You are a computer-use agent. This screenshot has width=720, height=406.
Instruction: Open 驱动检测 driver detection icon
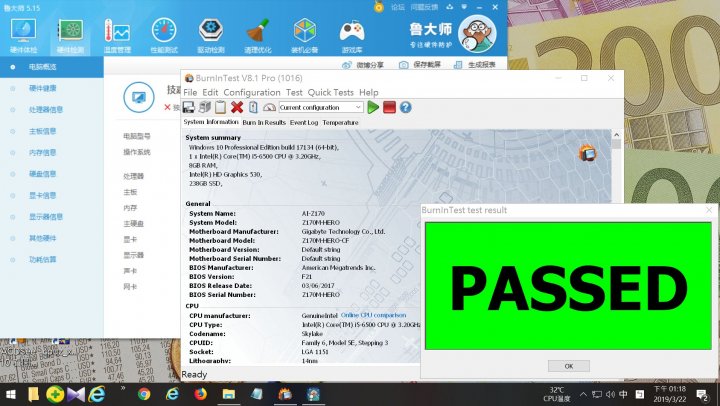[x=211, y=36]
